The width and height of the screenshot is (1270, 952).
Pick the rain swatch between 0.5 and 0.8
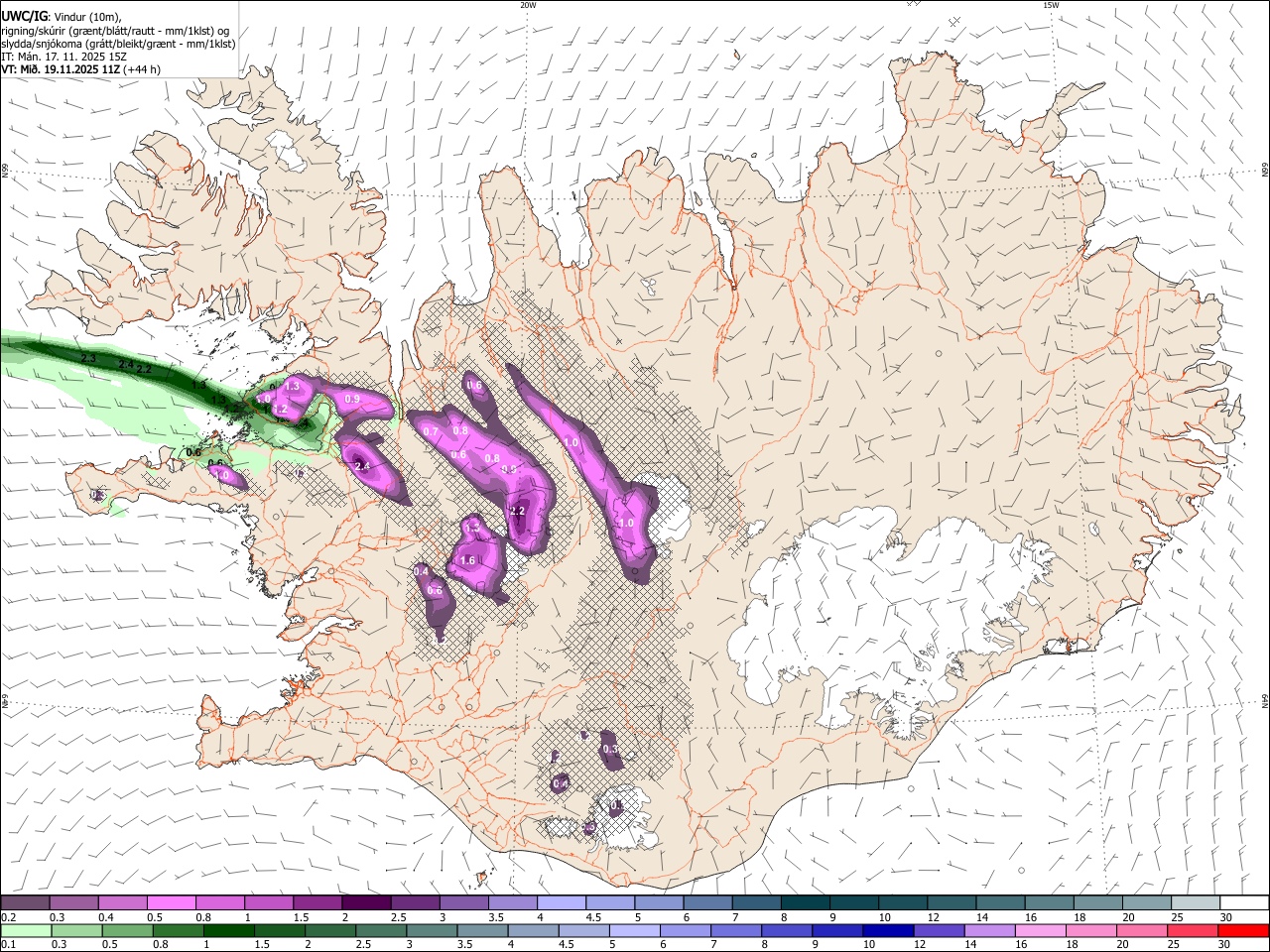[x=127, y=930]
